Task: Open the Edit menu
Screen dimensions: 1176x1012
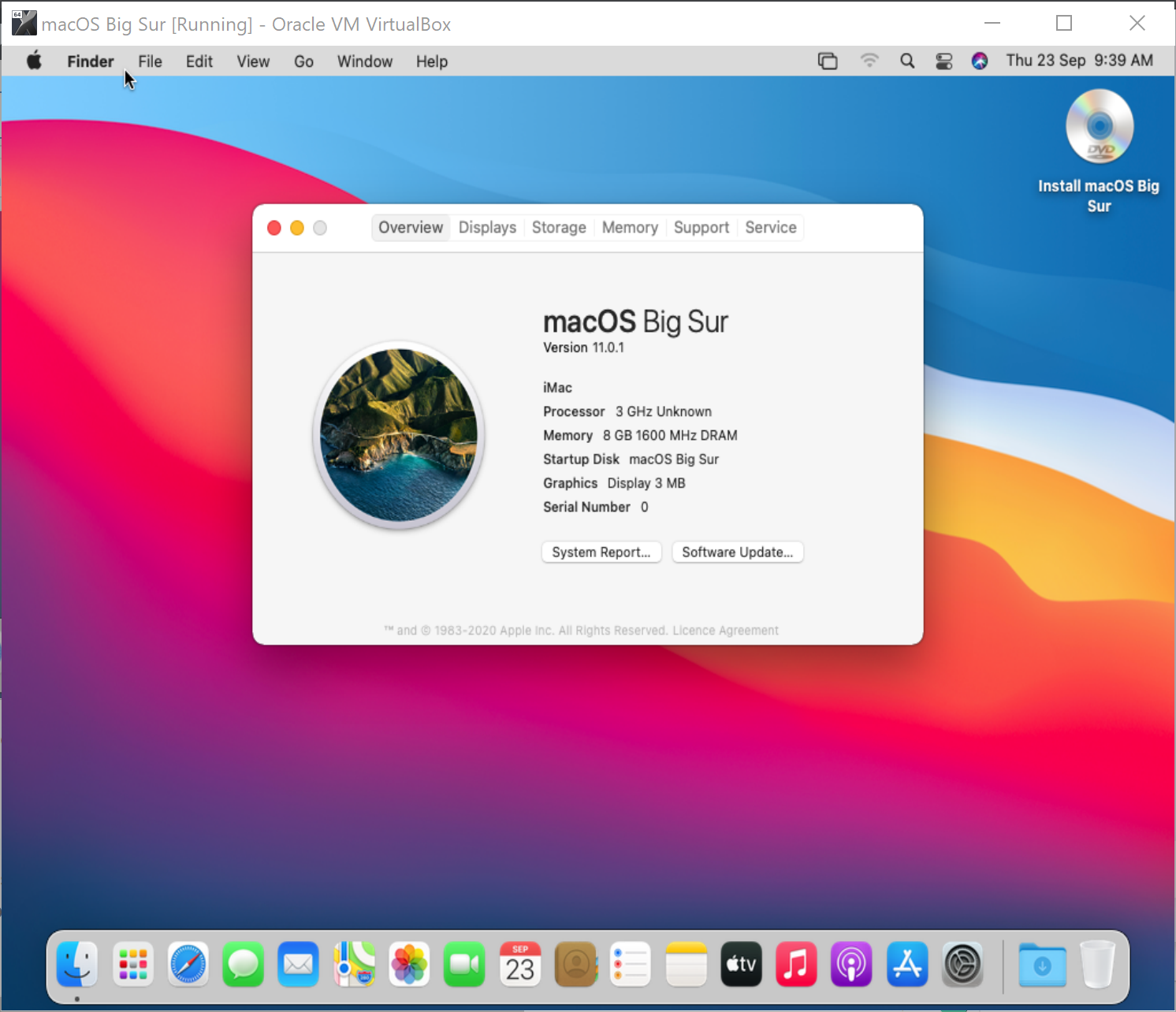Action: pyautogui.click(x=199, y=61)
